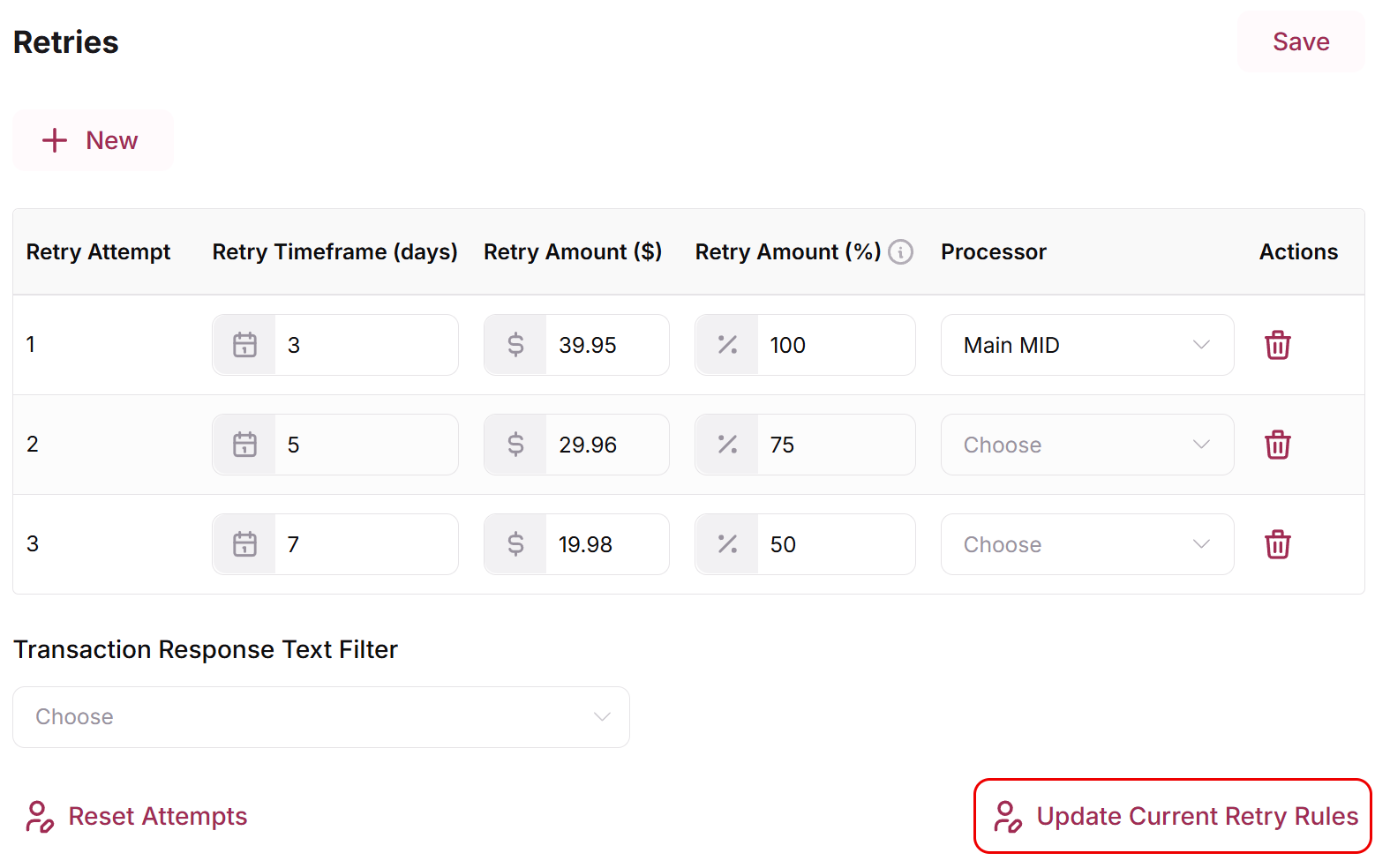Save the retries configuration
Screen dimensions: 1390x868
tap(1301, 41)
